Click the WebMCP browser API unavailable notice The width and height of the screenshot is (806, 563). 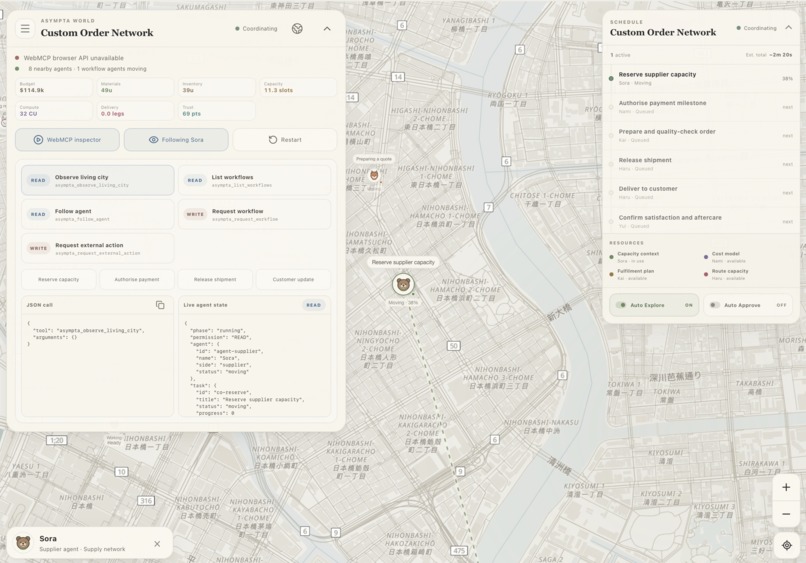(73, 58)
